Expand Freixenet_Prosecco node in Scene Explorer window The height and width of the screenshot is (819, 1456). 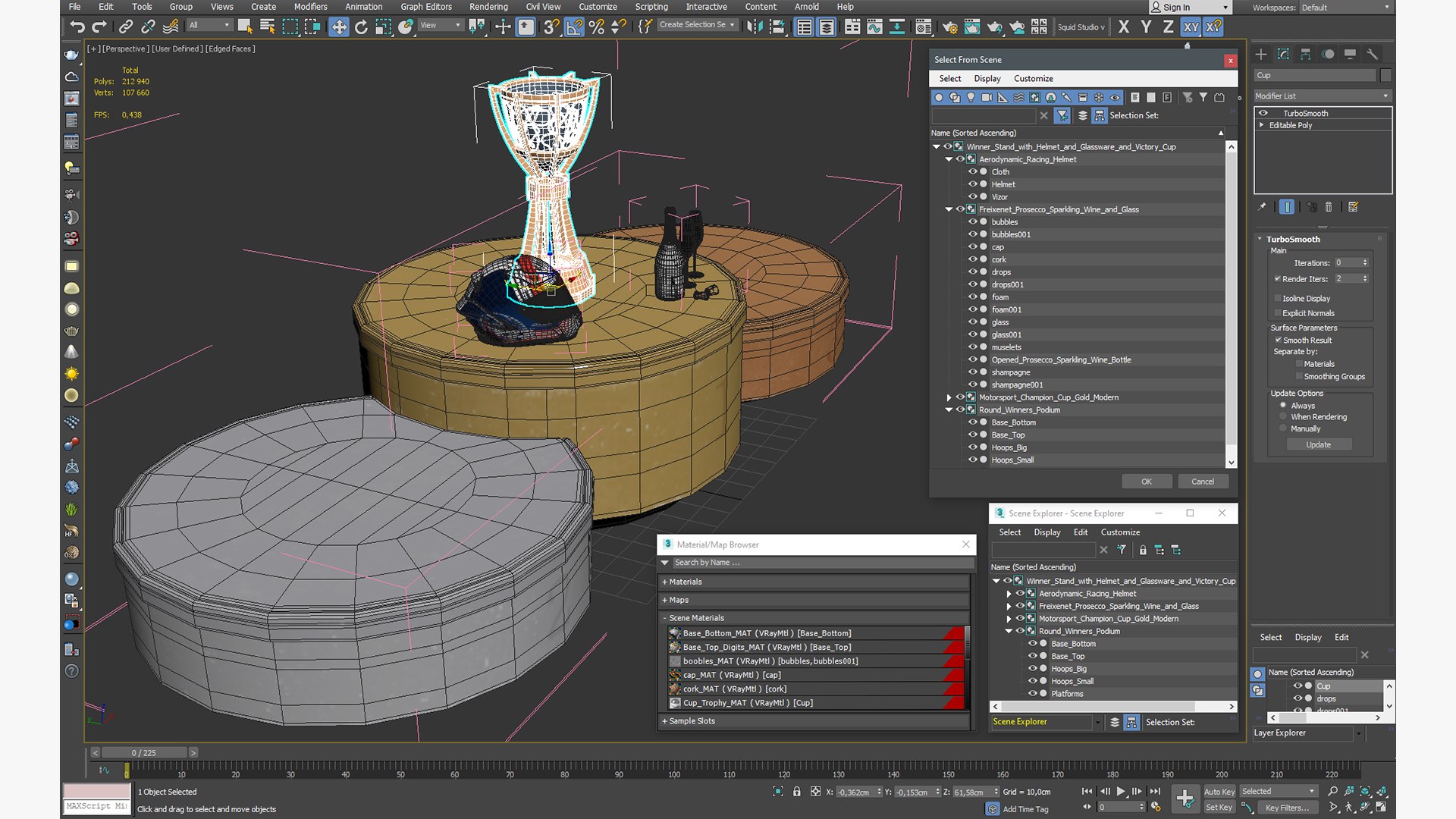coord(1009,606)
